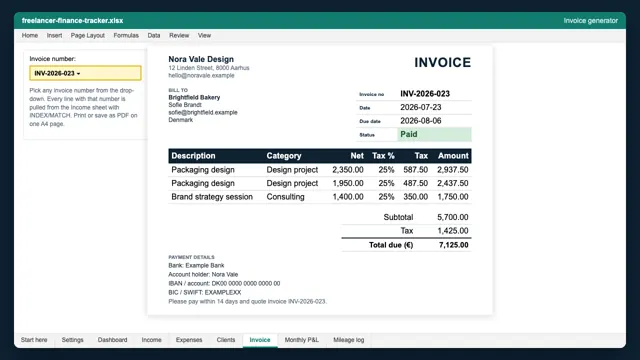
Task: Select the Consulting category cell
Action: point(285,197)
